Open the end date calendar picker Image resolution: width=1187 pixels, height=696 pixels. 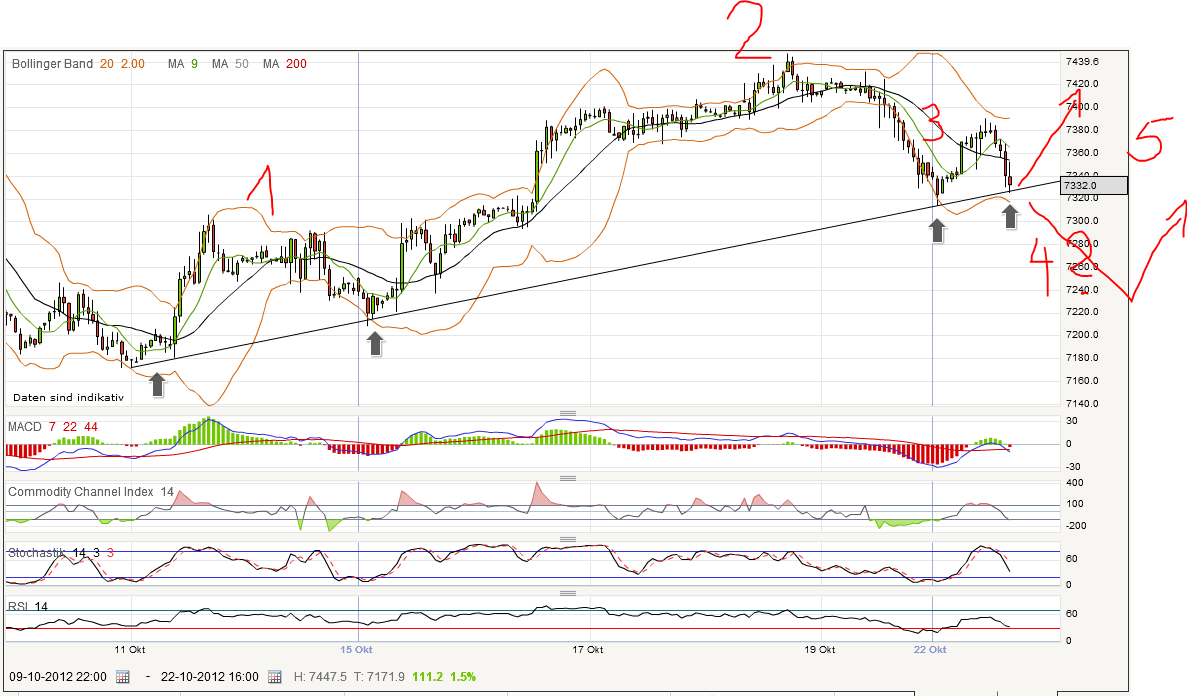273,676
